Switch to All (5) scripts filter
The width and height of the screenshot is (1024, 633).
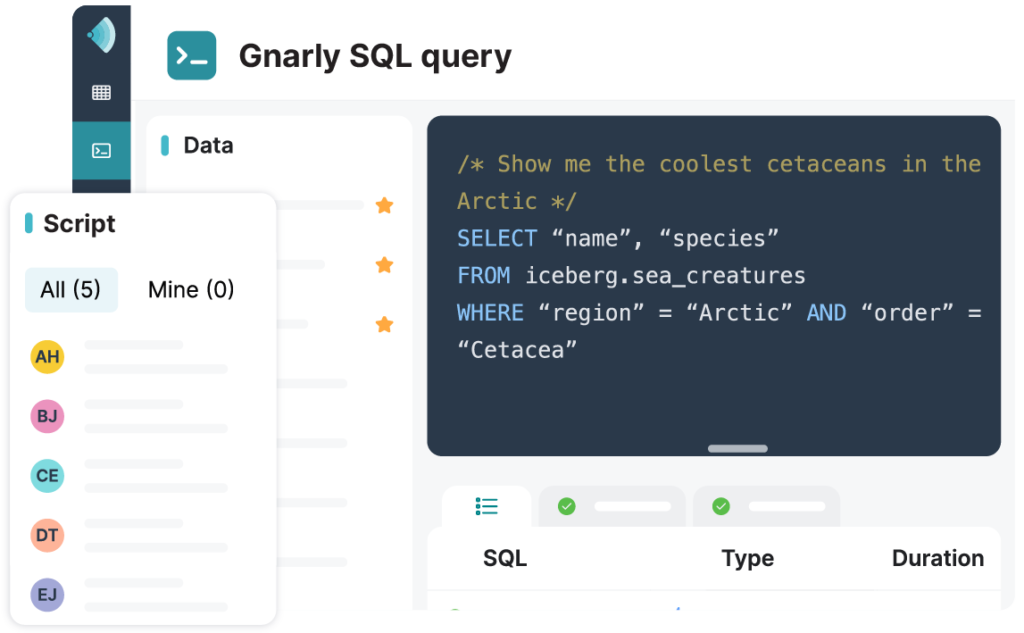(71, 289)
